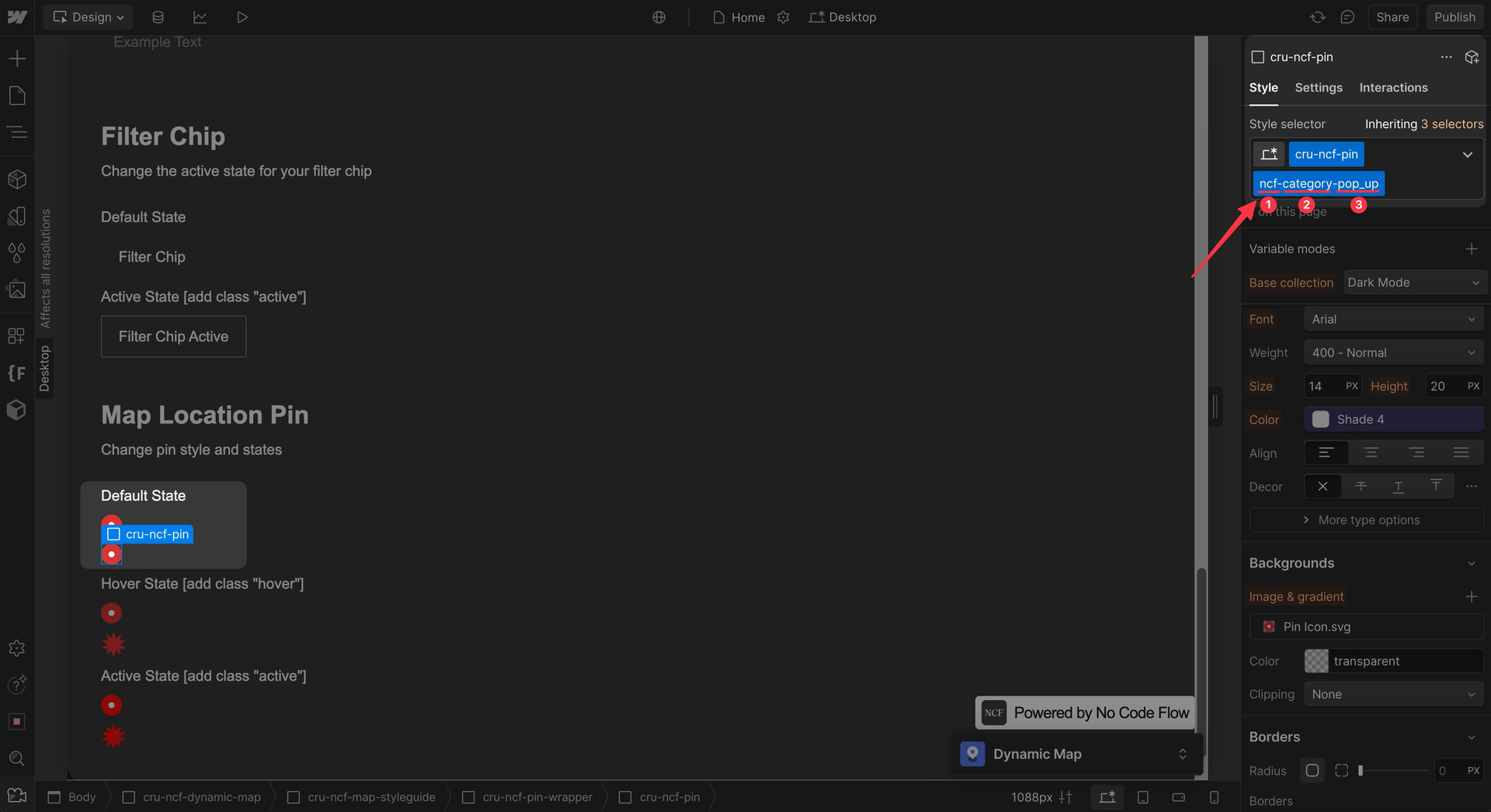The height and width of the screenshot is (812, 1491).
Task: Open the help icon in left sidebar
Action: pos(17,685)
